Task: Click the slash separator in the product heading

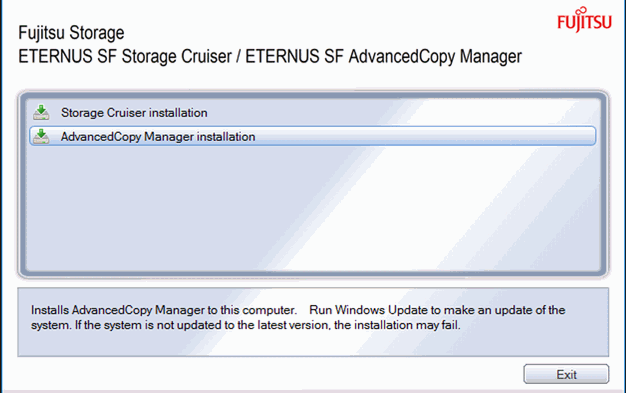Action: (238, 56)
